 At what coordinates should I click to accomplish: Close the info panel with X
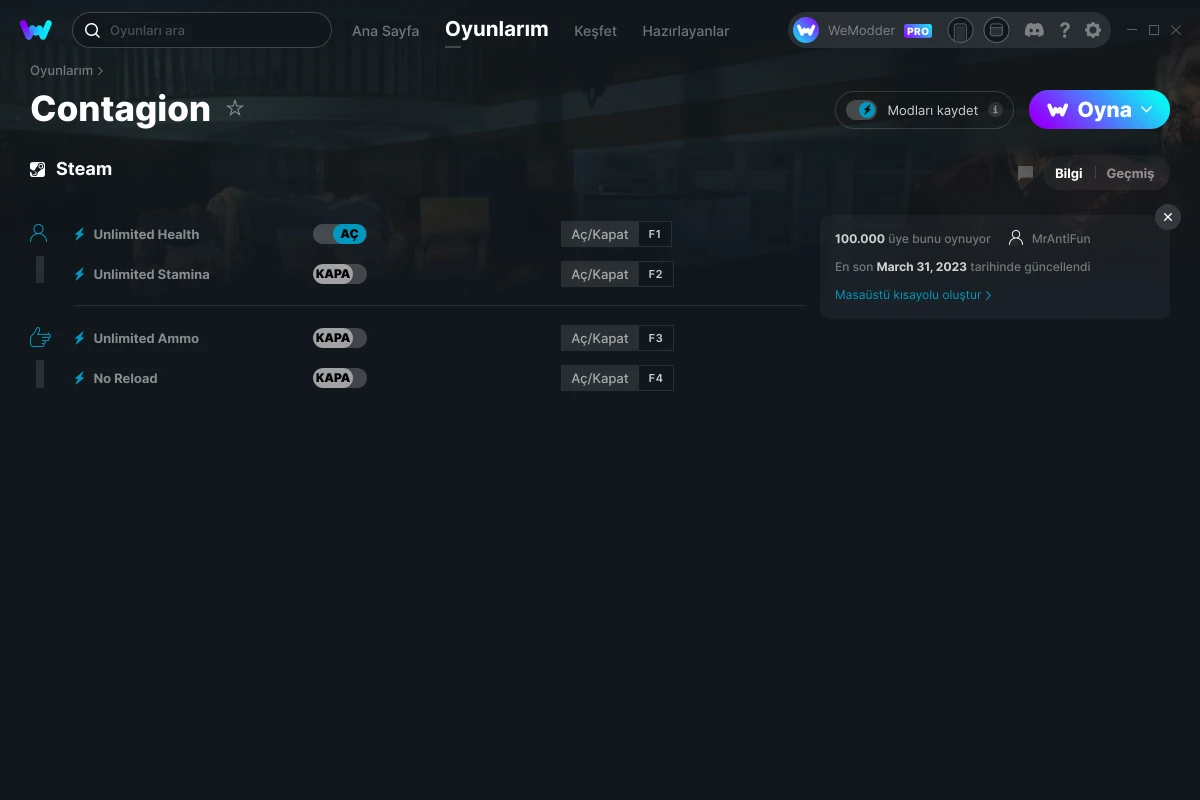tap(1168, 217)
